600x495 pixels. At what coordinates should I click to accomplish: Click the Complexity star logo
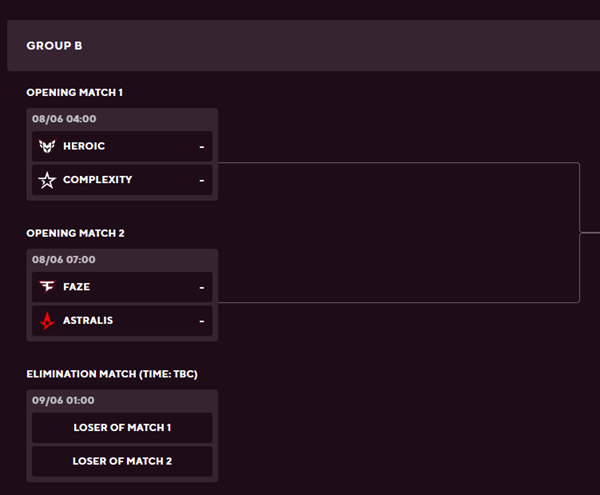(x=47, y=180)
